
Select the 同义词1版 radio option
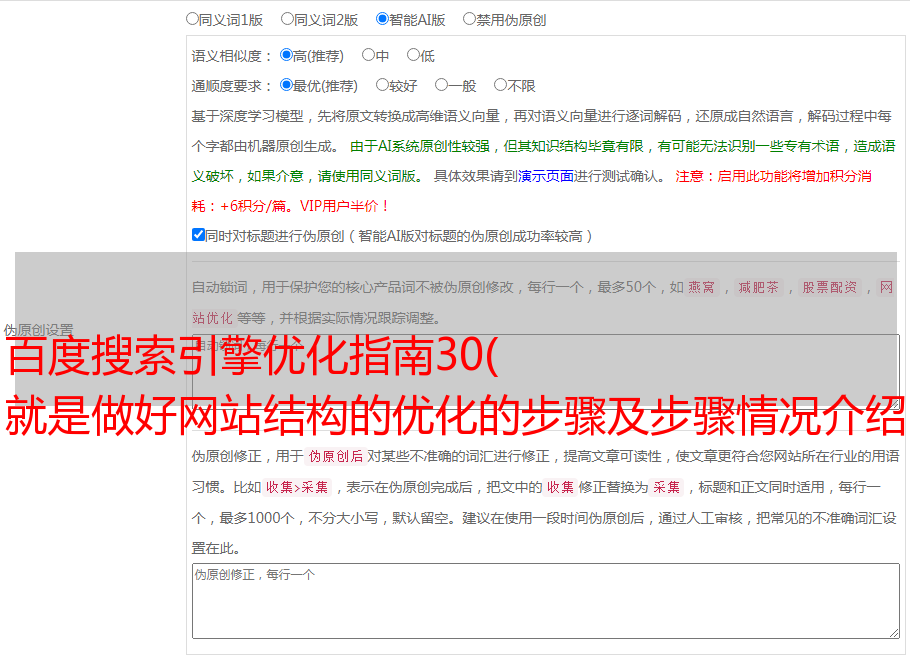[192, 19]
